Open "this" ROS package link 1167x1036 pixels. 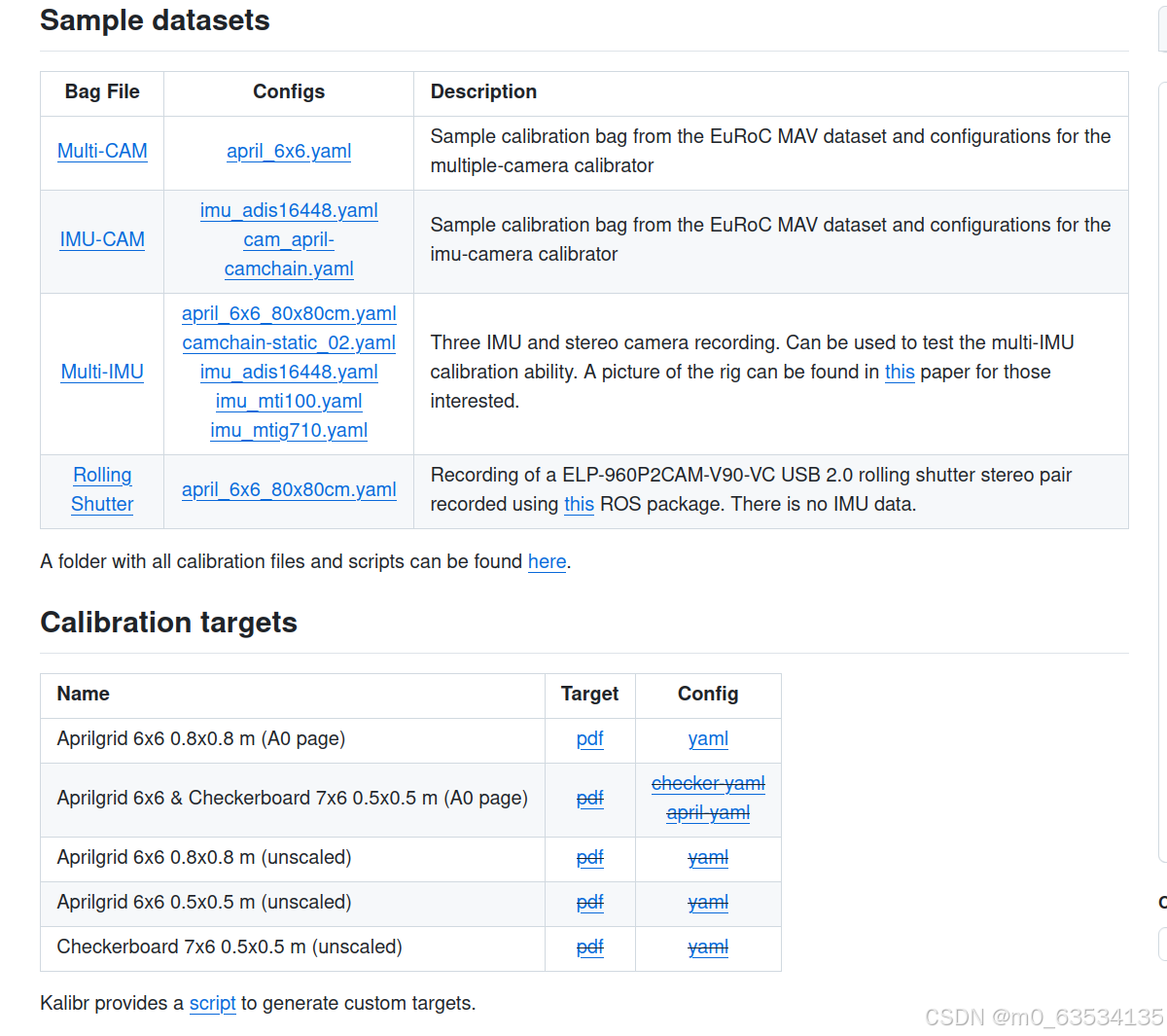(579, 504)
